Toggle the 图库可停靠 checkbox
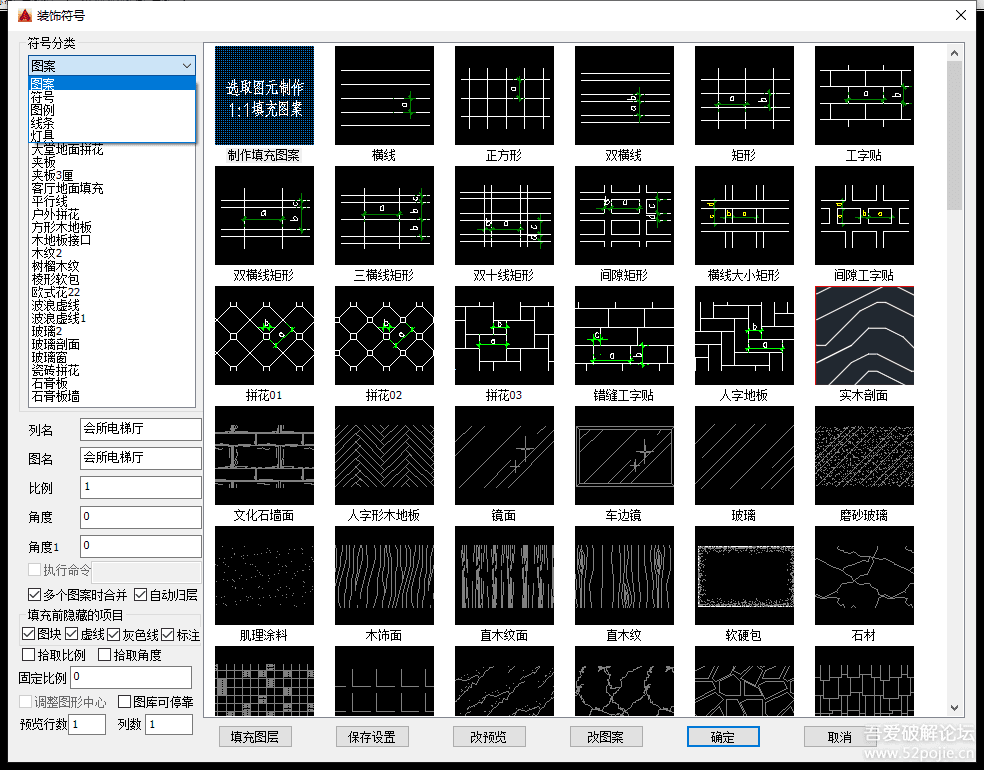This screenshot has height=770, width=984. pyautogui.click(x=125, y=702)
